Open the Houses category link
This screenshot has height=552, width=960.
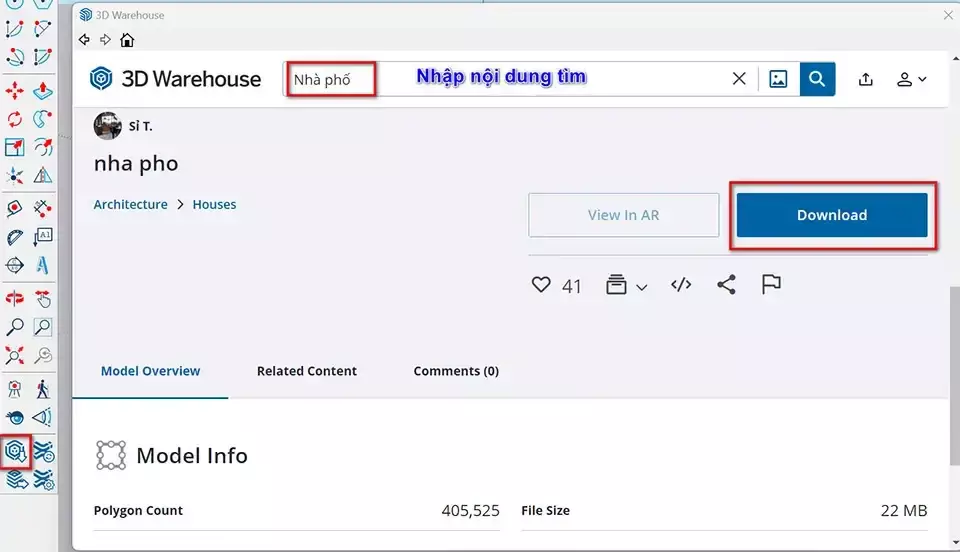click(x=214, y=204)
